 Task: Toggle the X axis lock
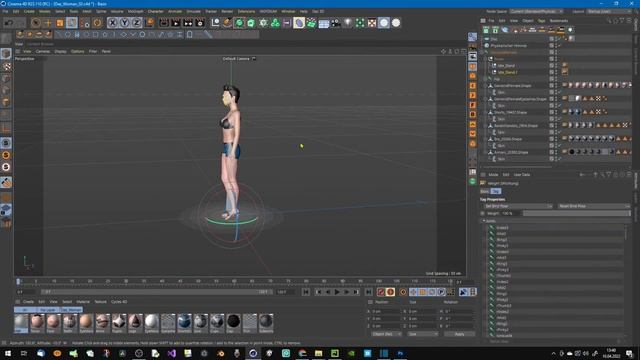(x=112, y=23)
